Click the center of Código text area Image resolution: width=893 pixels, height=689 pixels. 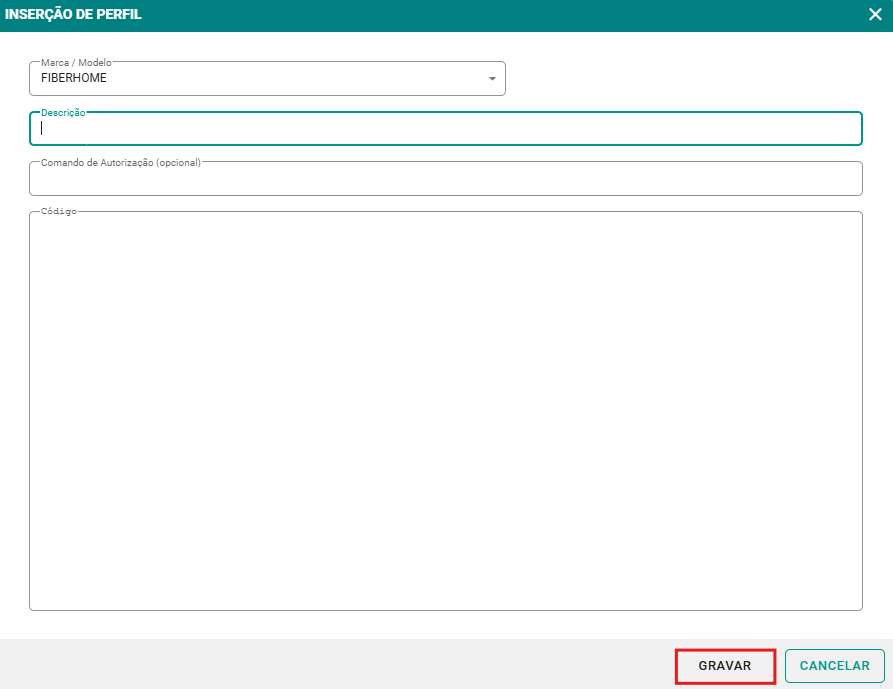pos(445,410)
